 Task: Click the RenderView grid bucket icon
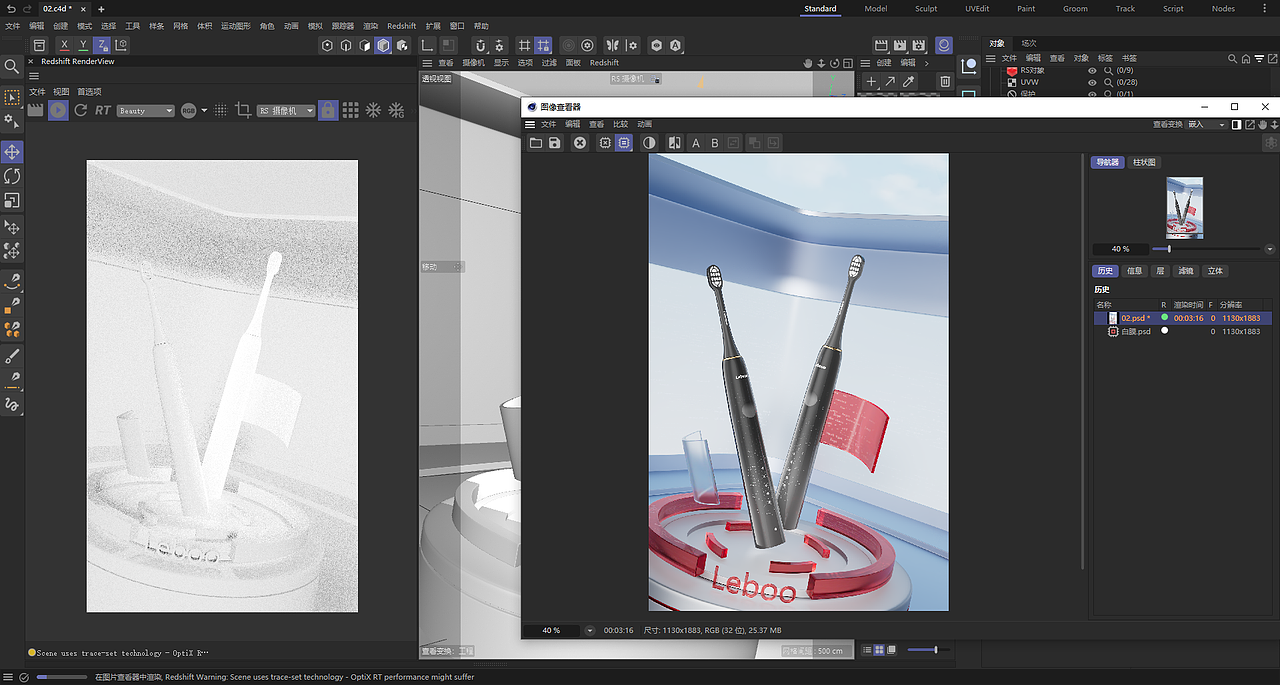click(351, 110)
